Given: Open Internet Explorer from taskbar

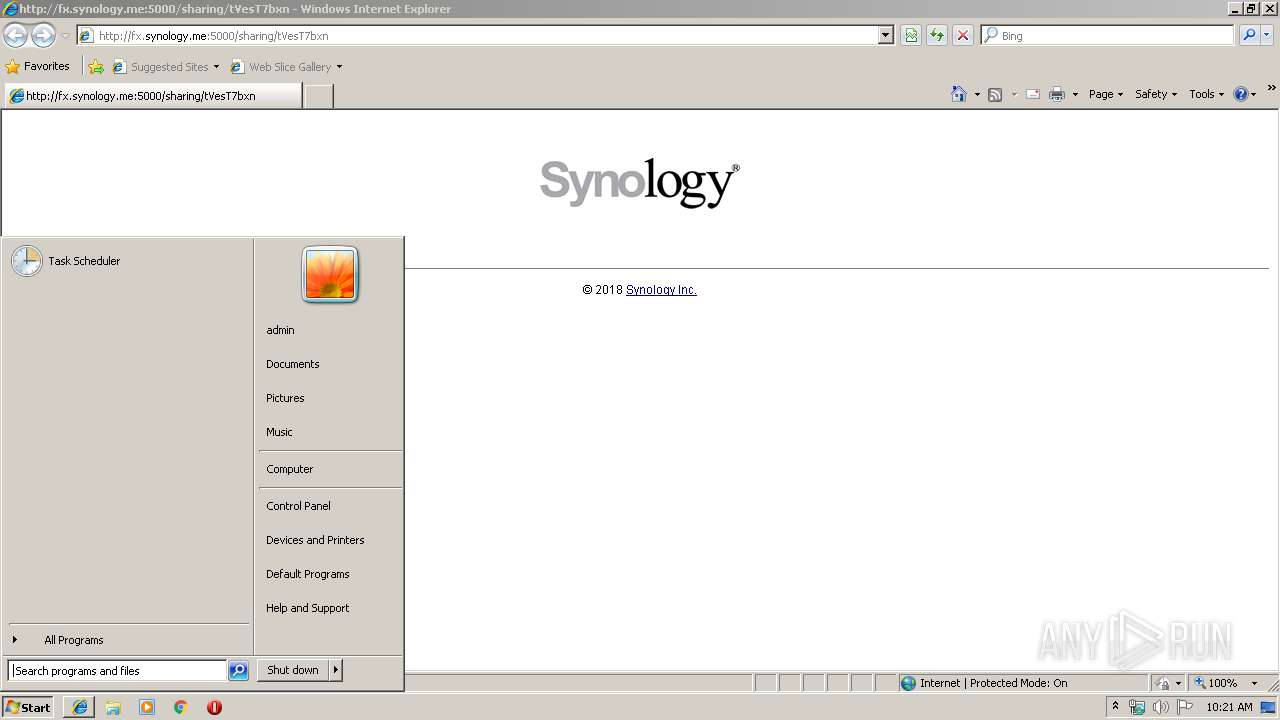Looking at the screenshot, I should tap(79, 707).
